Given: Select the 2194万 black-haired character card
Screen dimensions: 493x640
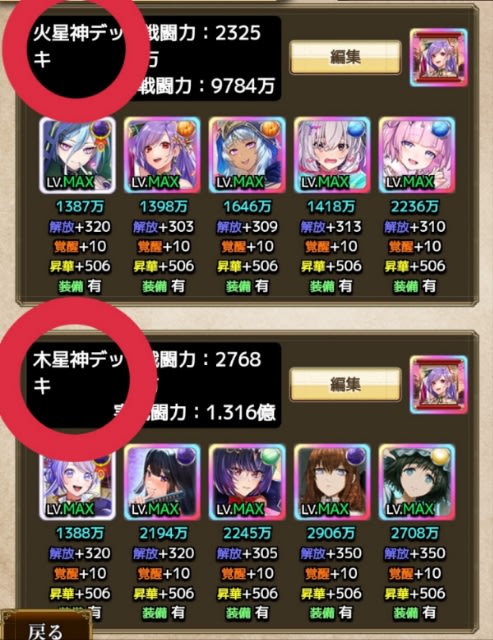Looking at the screenshot, I should coord(162,482).
